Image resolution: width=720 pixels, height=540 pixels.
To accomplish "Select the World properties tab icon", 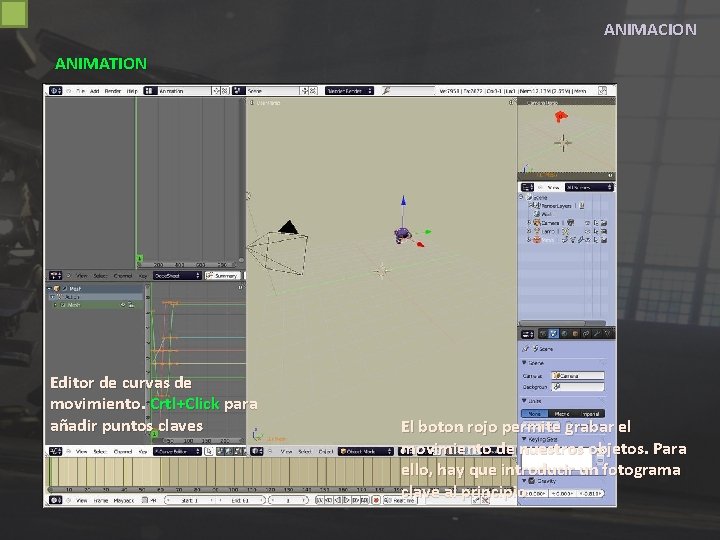I will click(x=564, y=334).
